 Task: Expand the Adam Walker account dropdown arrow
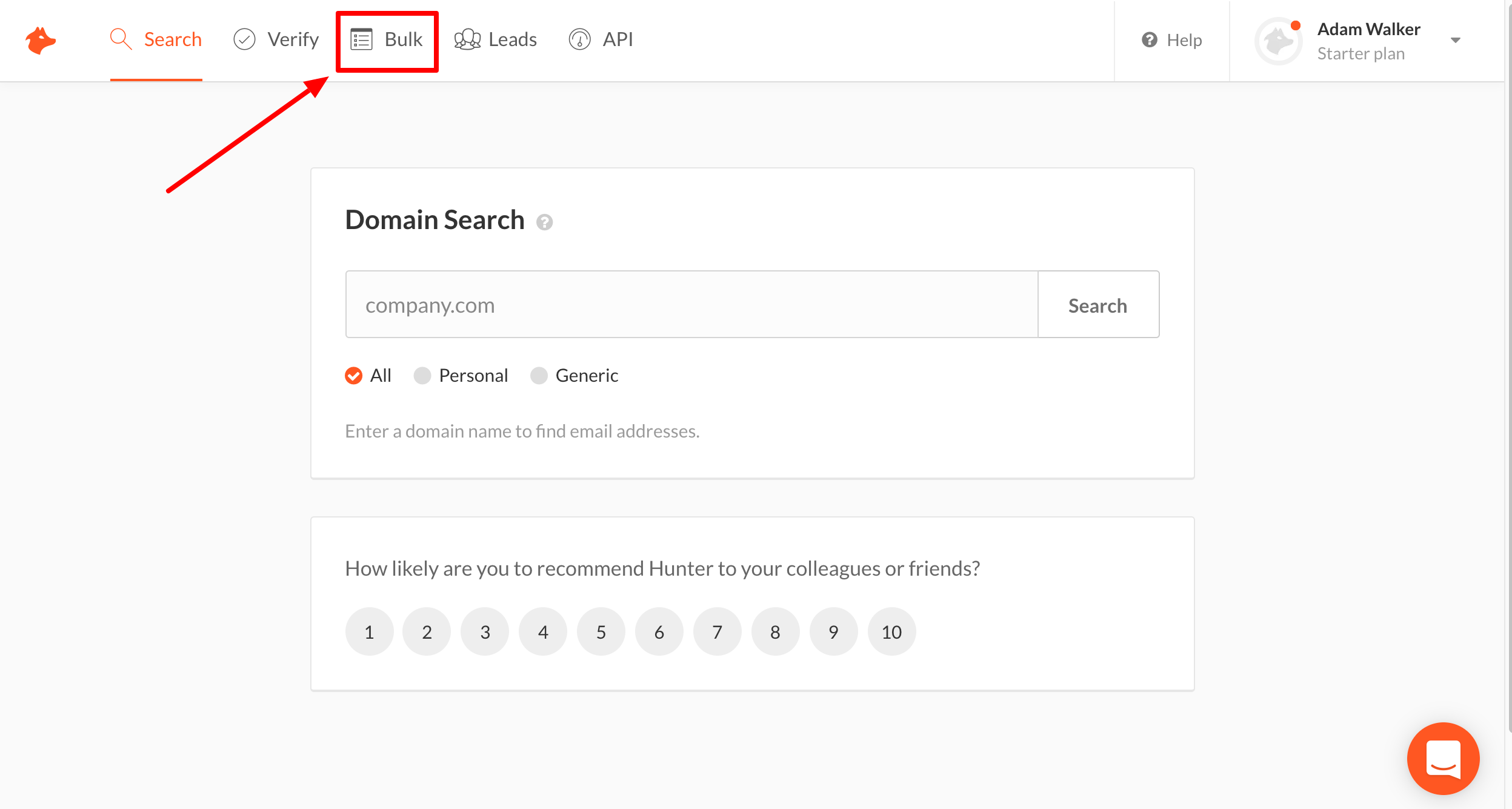(x=1456, y=41)
